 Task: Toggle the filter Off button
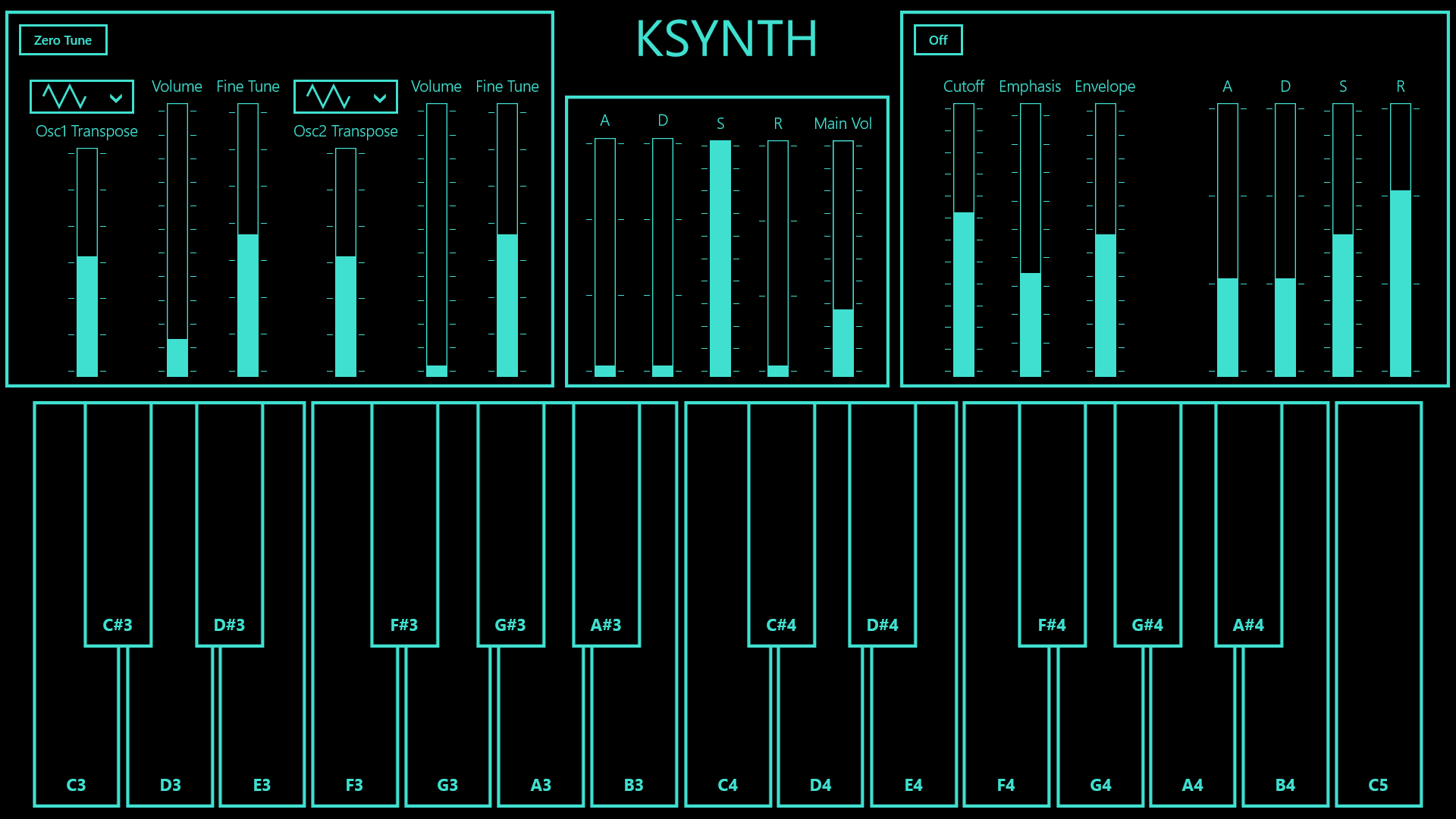coord(938,40)
